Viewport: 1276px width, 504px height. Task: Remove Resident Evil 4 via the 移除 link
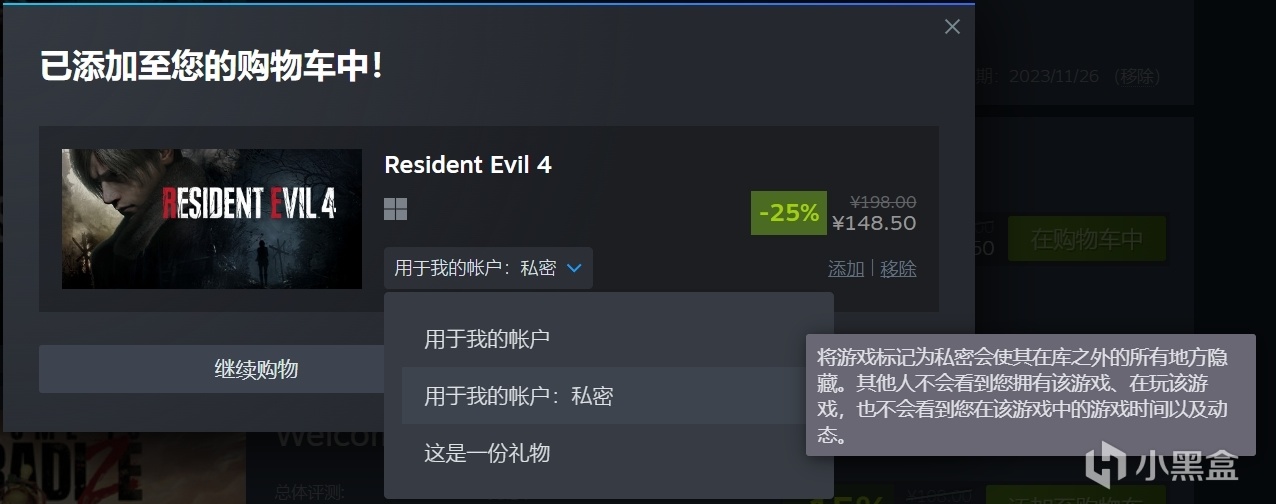click(x=898, y=269)
